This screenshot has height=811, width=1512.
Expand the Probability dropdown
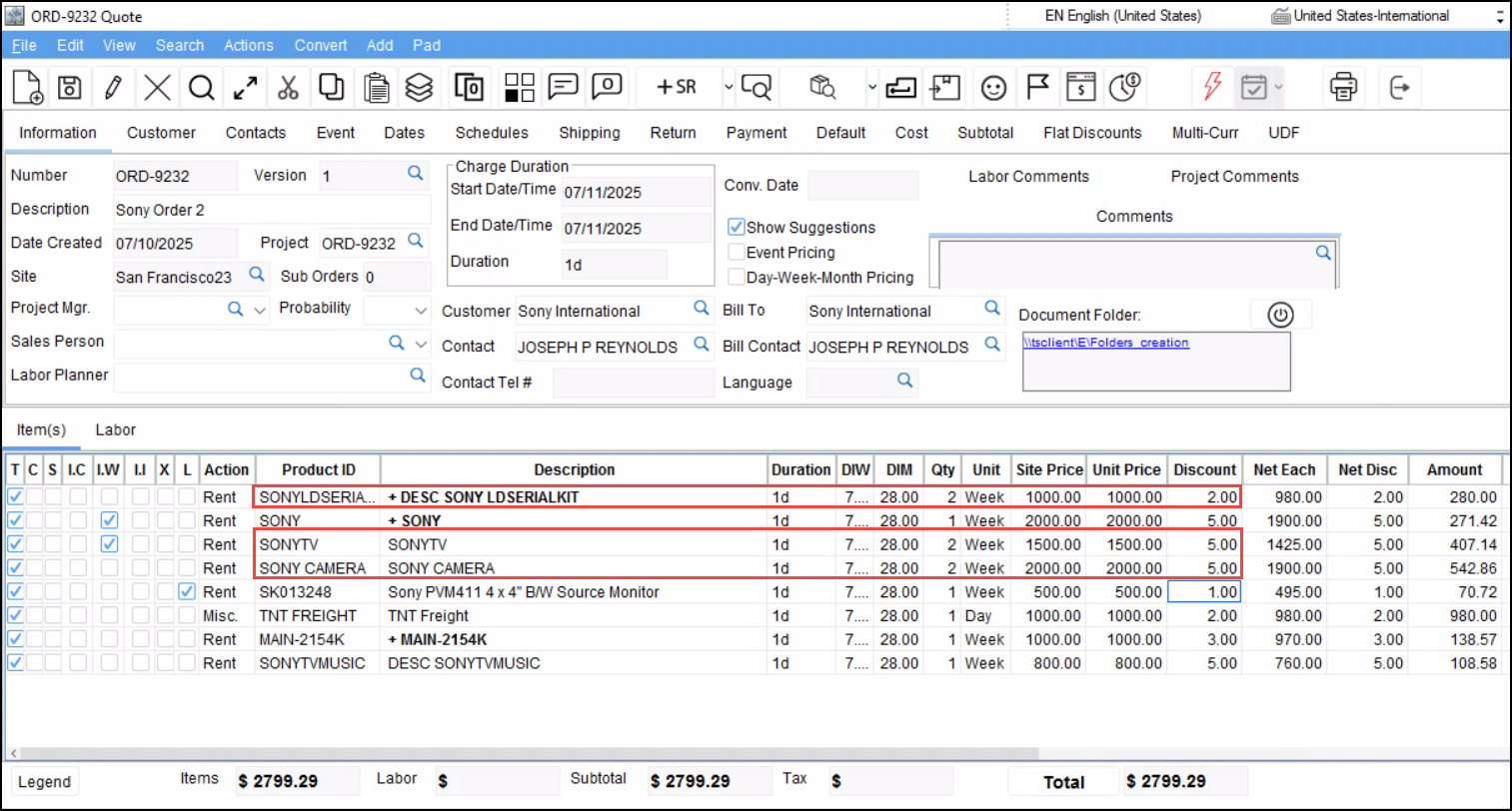point(421,311)
